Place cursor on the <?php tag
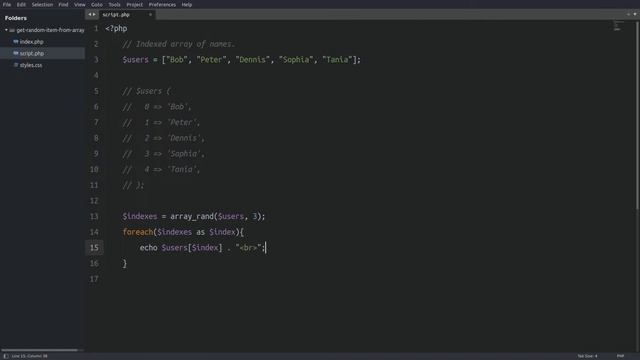This screenshot has width=640, height=360. (x=116, y=29)
